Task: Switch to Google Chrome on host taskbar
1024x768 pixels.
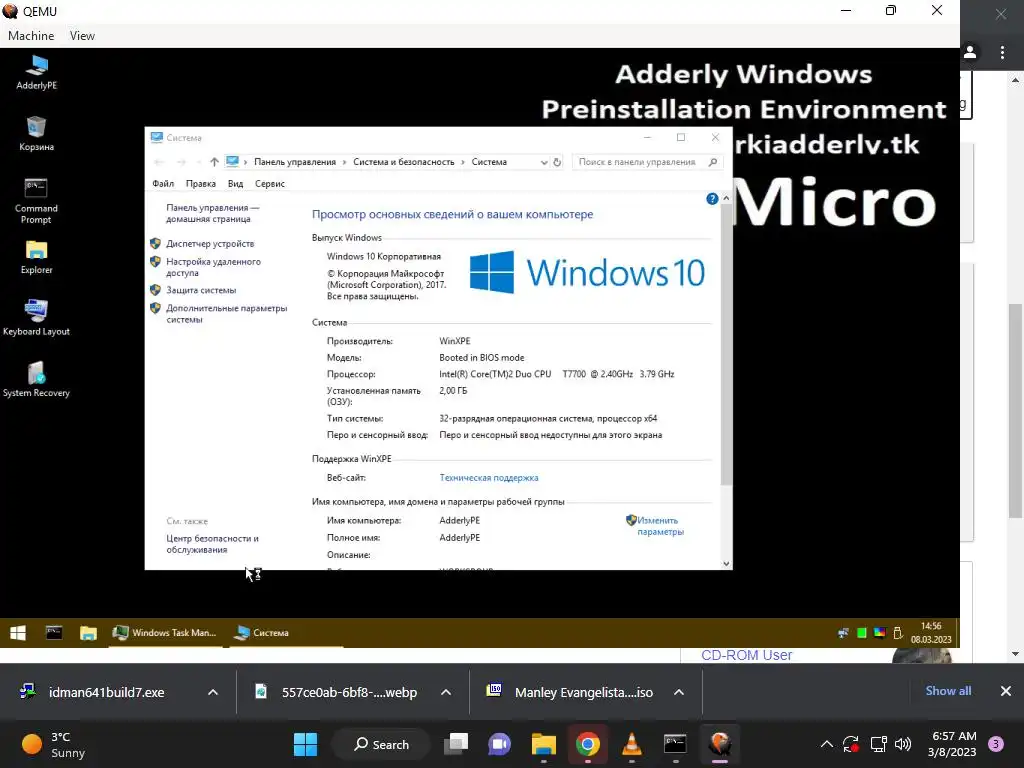Action: pos(588,744)
